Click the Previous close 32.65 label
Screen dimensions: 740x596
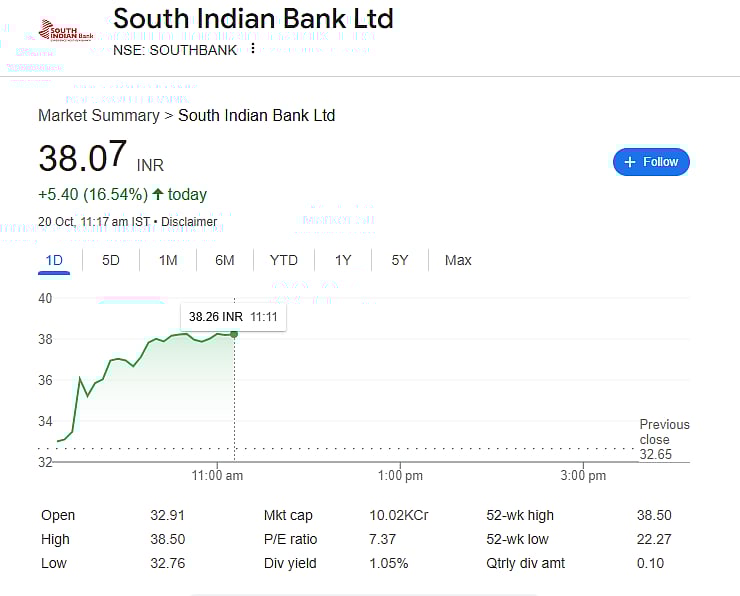click(663, 439)
